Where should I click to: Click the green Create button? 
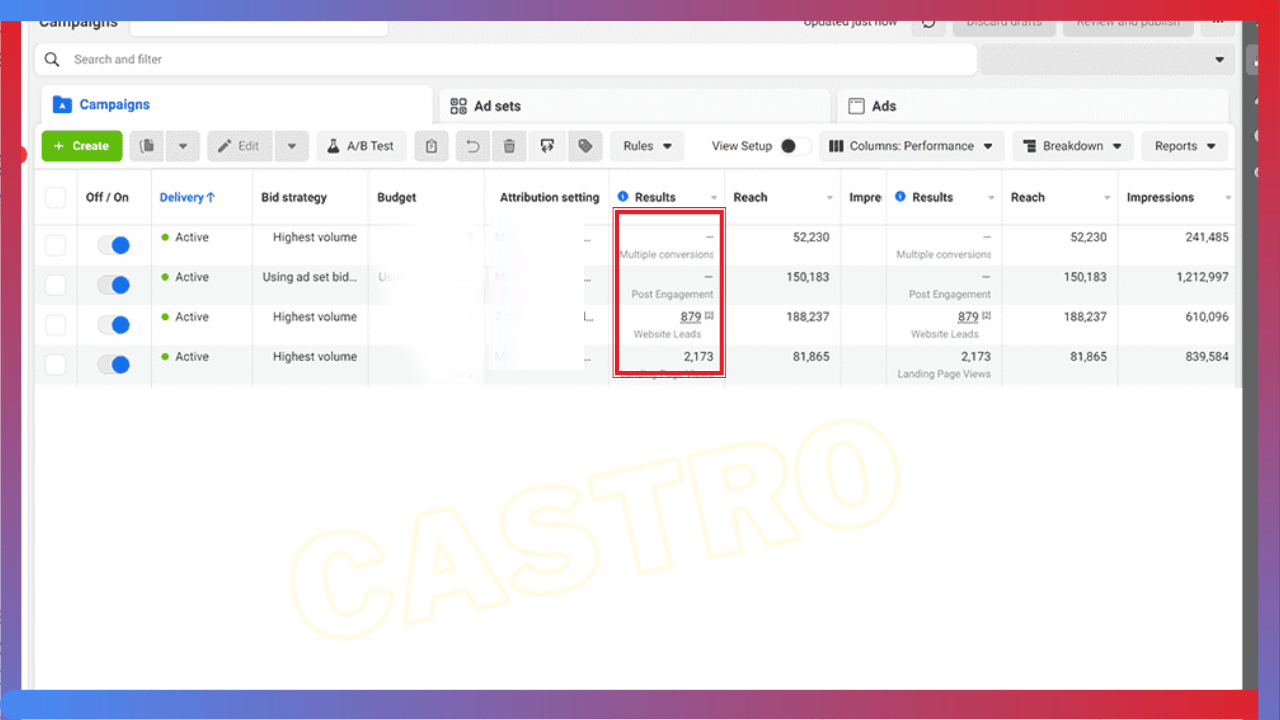[x=82, y=146]
